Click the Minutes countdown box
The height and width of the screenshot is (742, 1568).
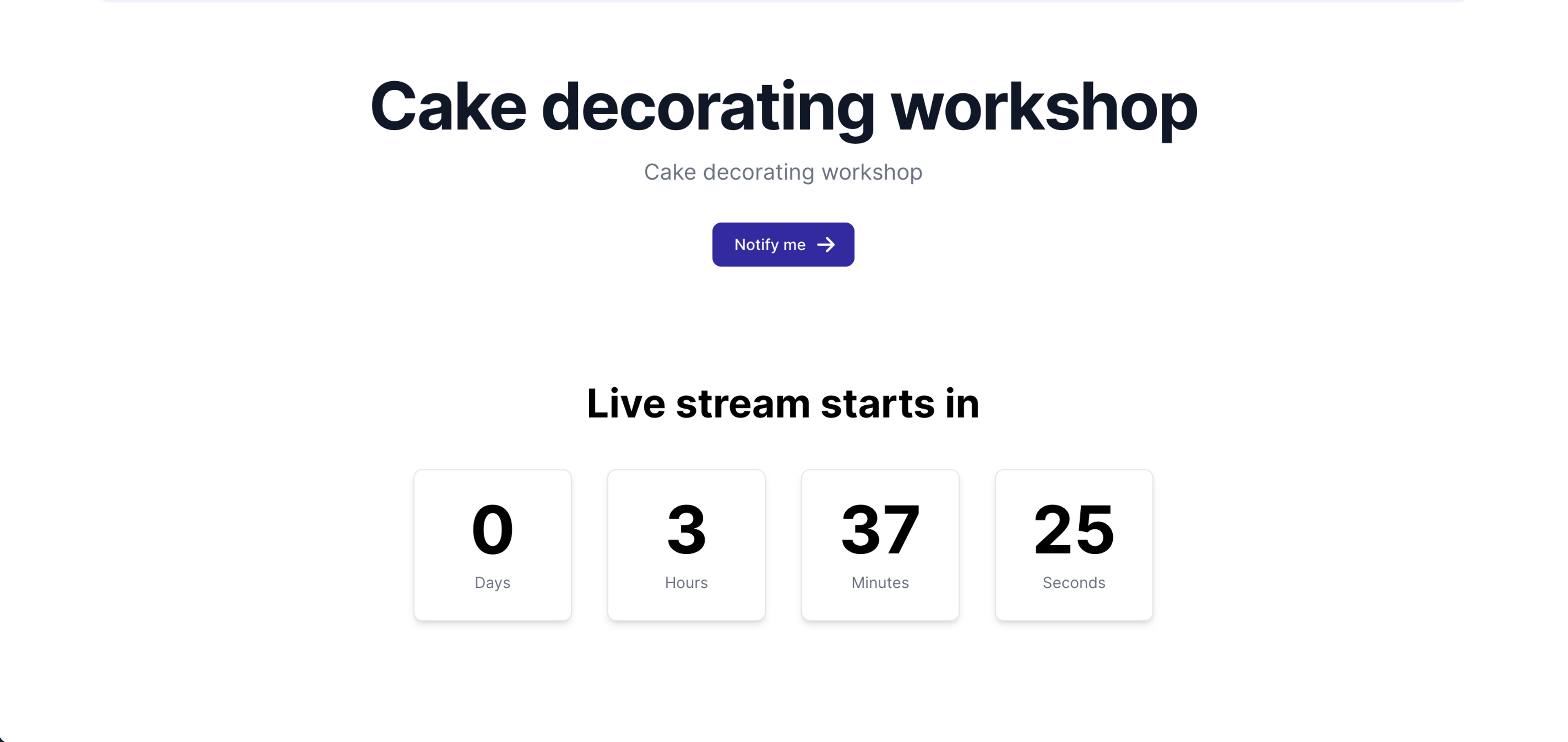[x=880, y=545]
